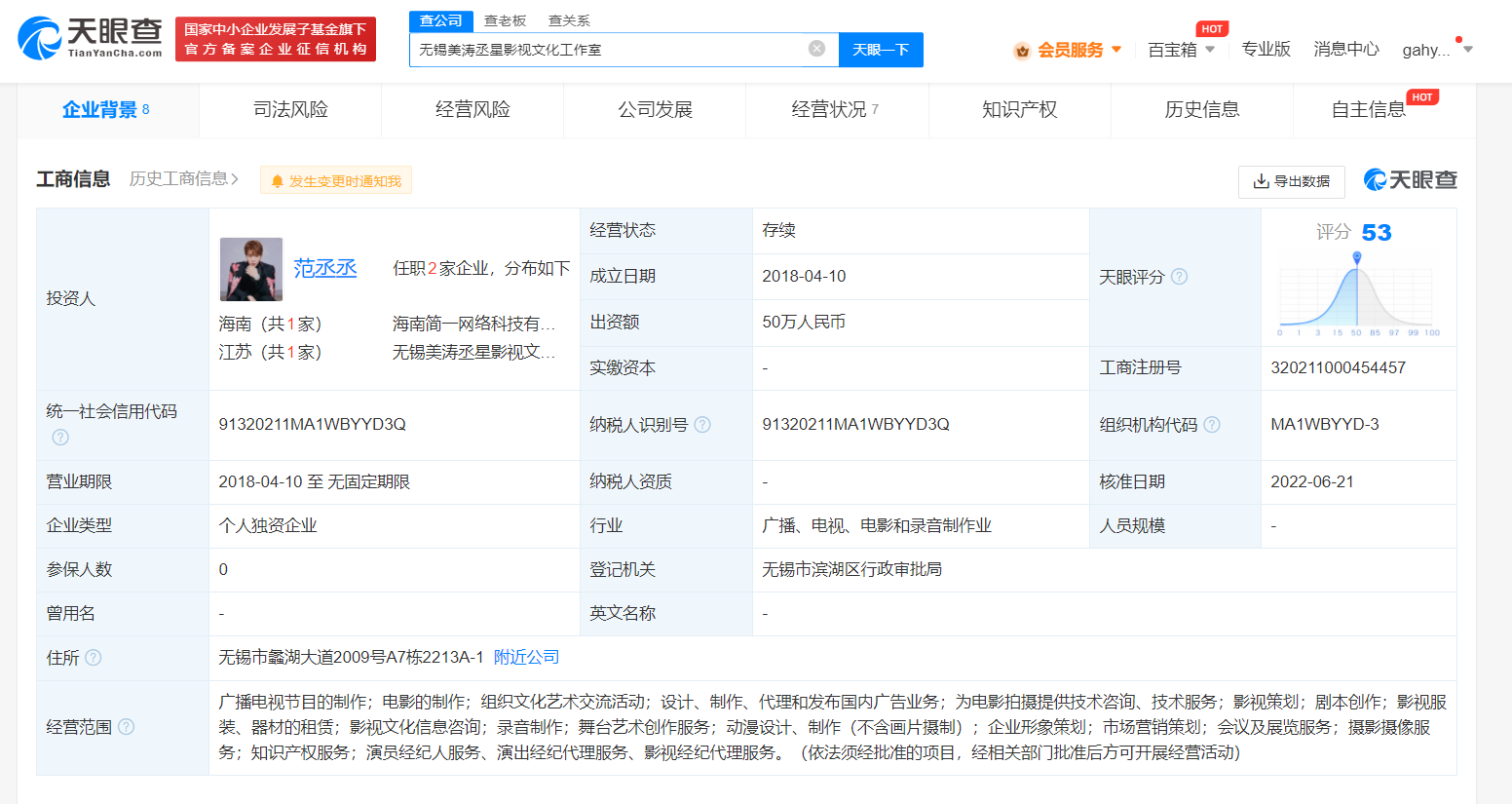The height and width of the screenshot is (804, 1512).
Task: Click help icon under 统一社会信用代码
Action: pos(60,438)
